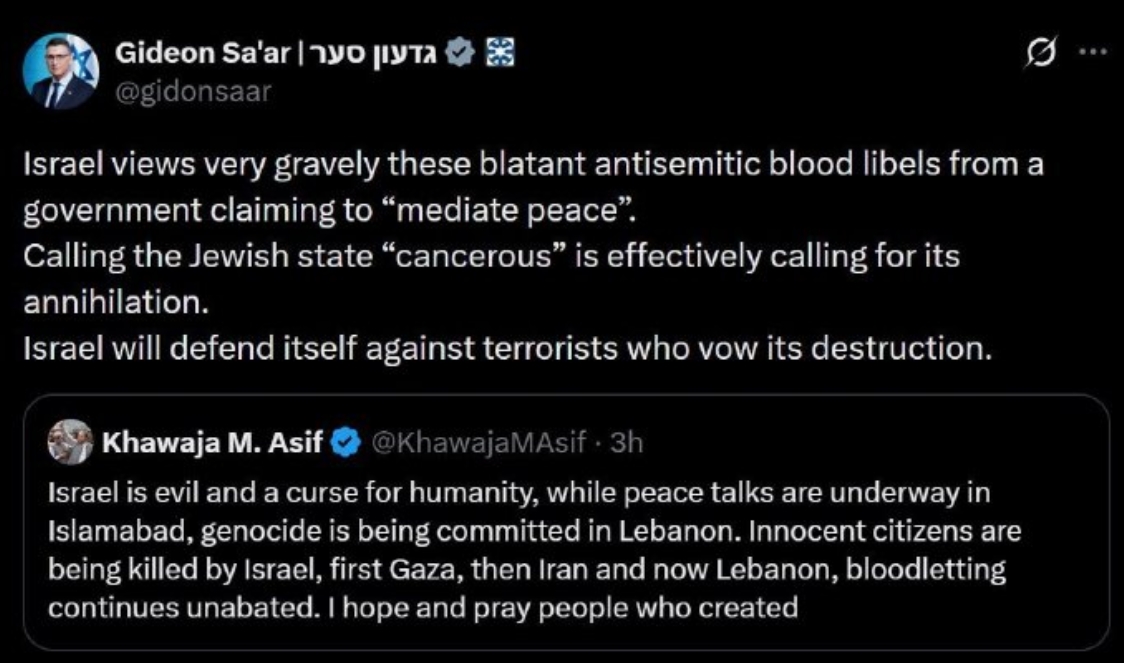Viewport: 1124px width, 663px height.
Task: Click the verified badge beside Gideon Sa'ar
Action: click(459, 53)
